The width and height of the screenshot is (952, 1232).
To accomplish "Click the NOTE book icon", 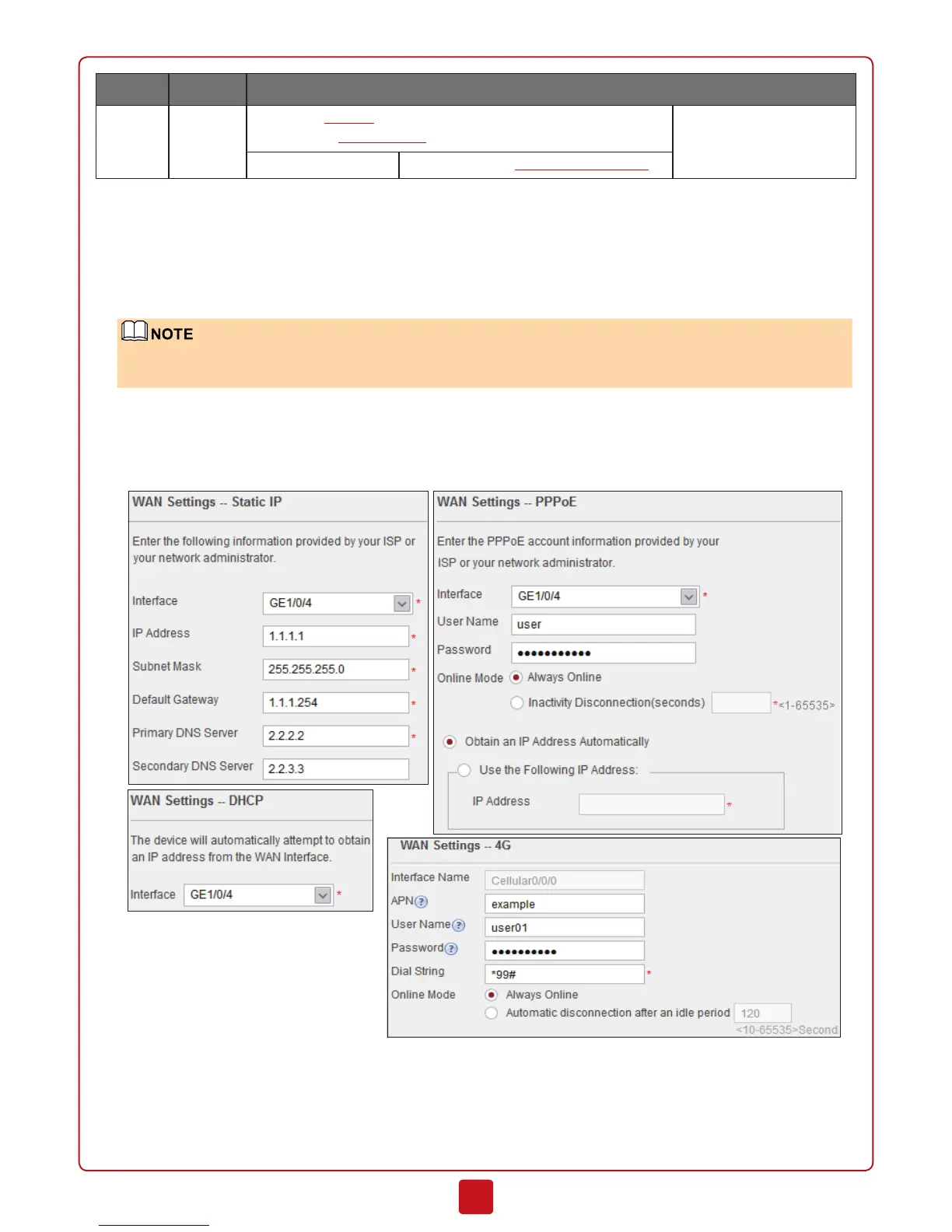I will (x=135, y=331).
